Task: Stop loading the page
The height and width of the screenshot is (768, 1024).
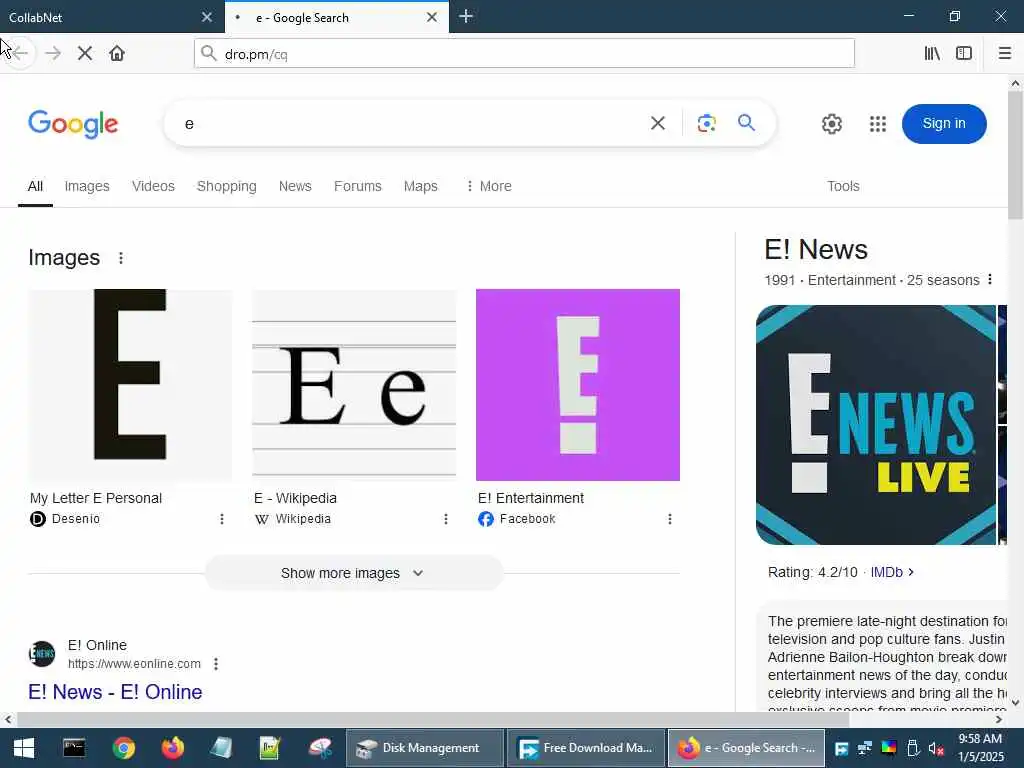Action: pyautogui.click(x=85, y=54)
